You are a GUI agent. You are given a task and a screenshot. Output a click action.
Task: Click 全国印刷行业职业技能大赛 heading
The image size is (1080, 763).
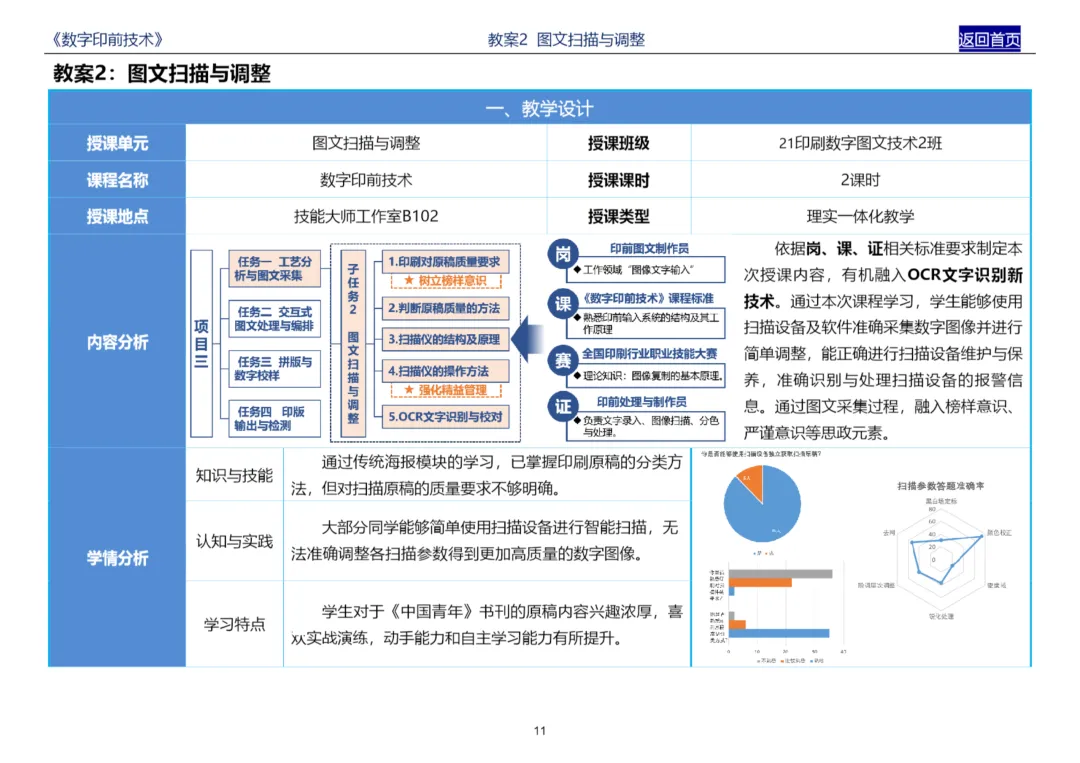(x=650, y=353)
